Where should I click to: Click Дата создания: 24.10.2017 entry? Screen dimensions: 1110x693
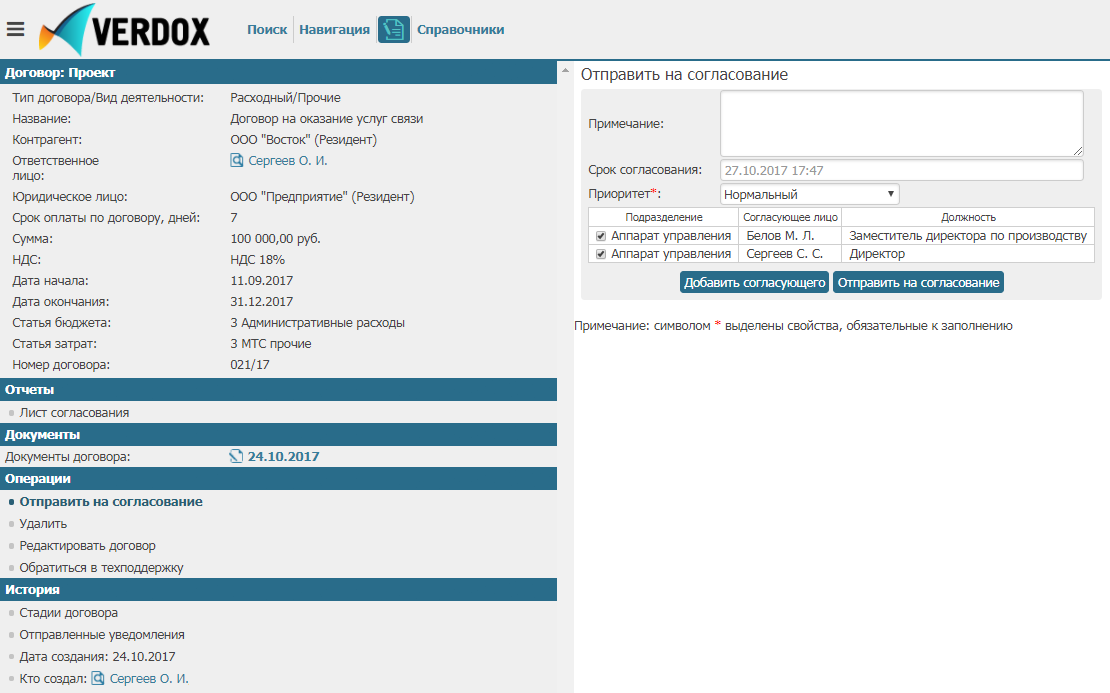(98, 657)
